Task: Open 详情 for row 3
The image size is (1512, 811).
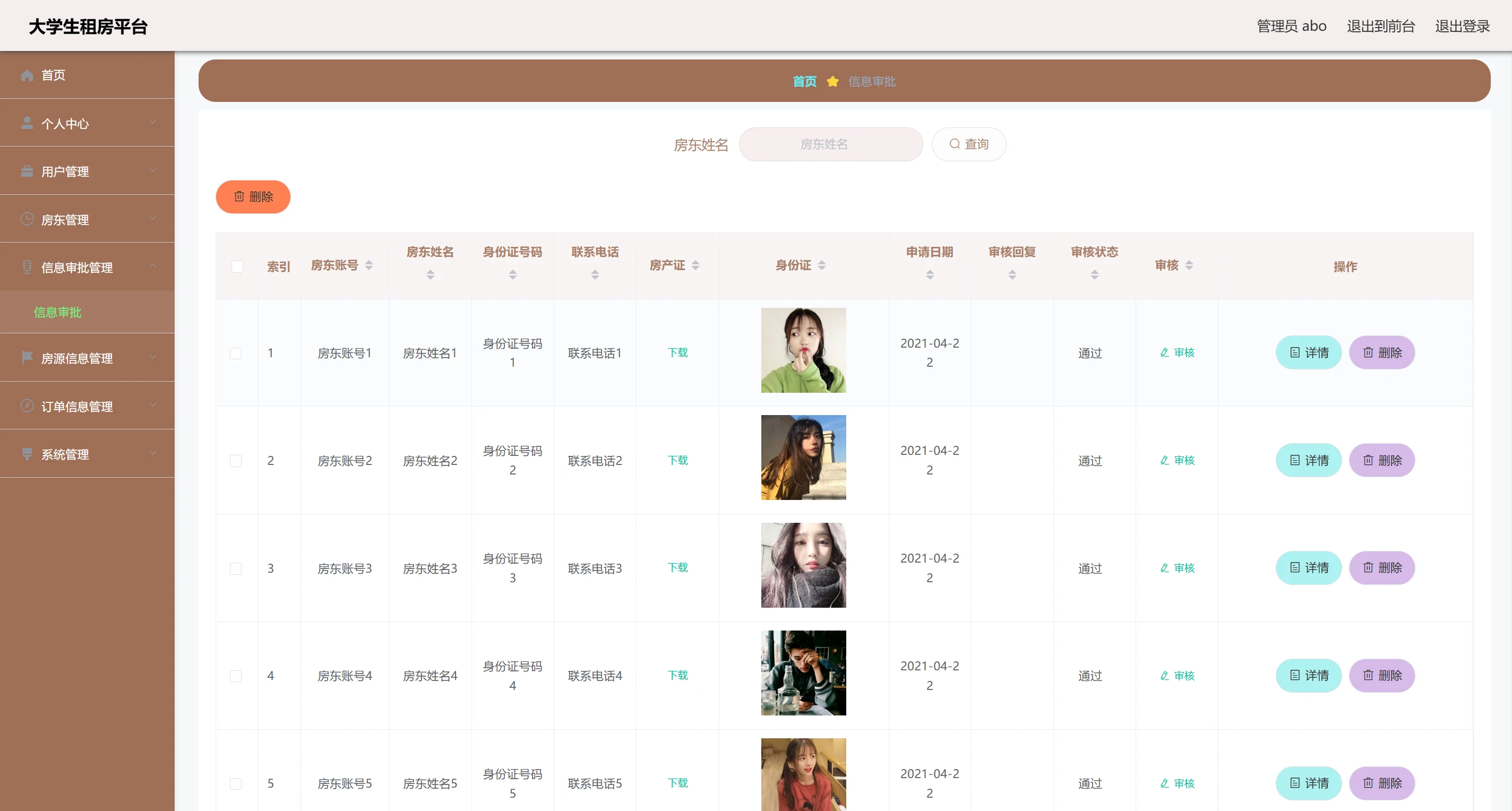Action: (x=1308, y=567)
